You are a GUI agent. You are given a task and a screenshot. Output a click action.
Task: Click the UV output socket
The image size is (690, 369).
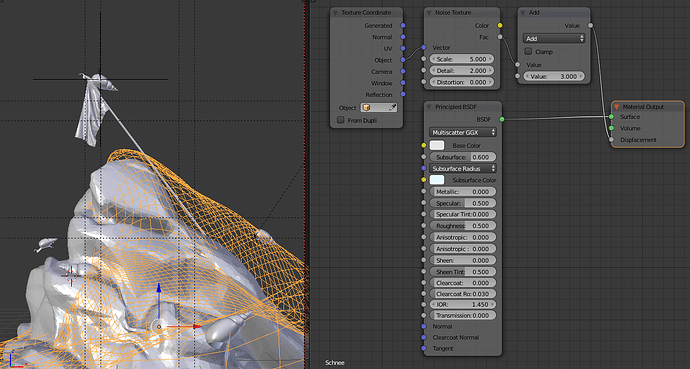[x=403, y=48]
